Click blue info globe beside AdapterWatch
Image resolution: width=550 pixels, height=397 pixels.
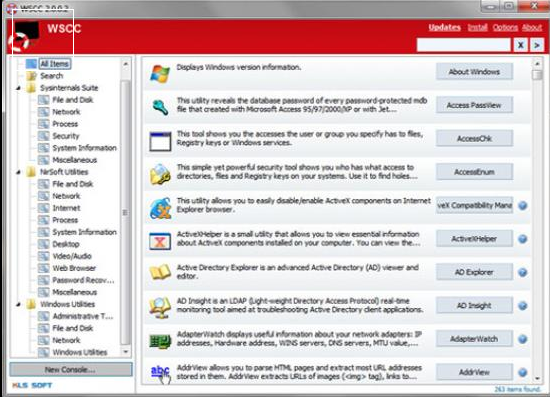[522, 339]
